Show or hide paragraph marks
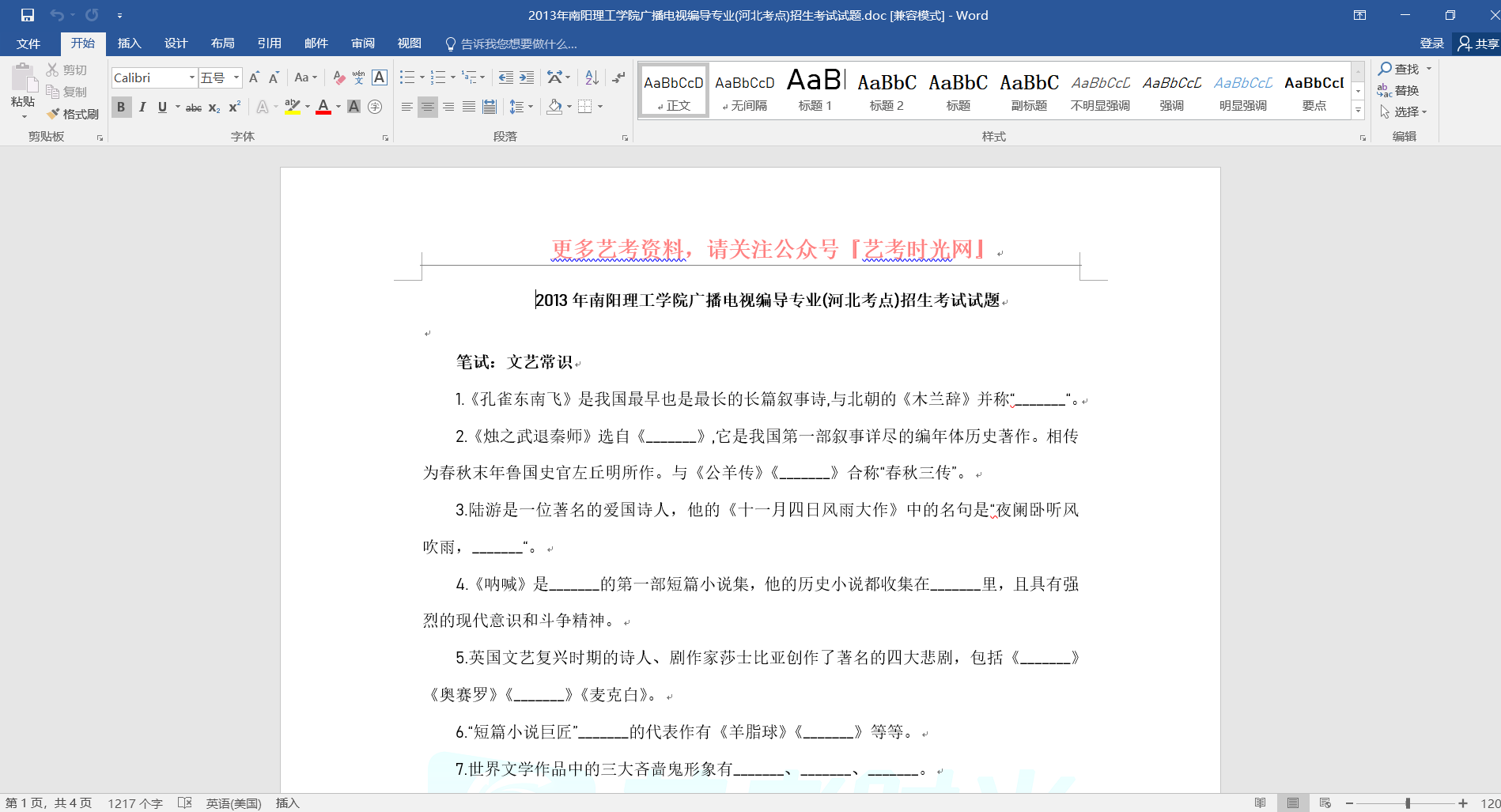Screen dimensions: 1501x812 pyautogui.click(x=618, y=77)
